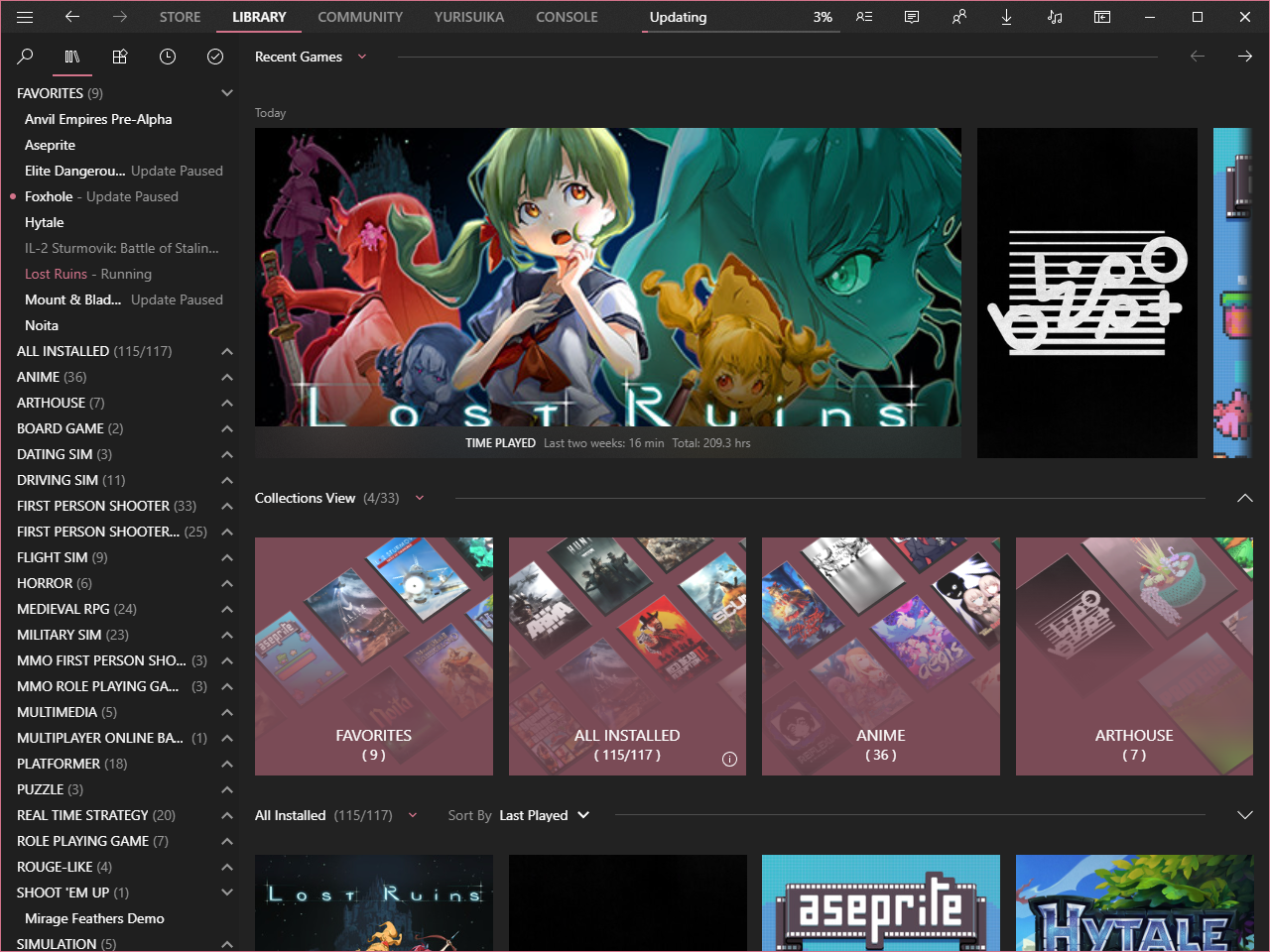Open the ARTHOUSE (7) collection card
This screenshot has width=1270, height=952.
click(x=1134, y=656)
